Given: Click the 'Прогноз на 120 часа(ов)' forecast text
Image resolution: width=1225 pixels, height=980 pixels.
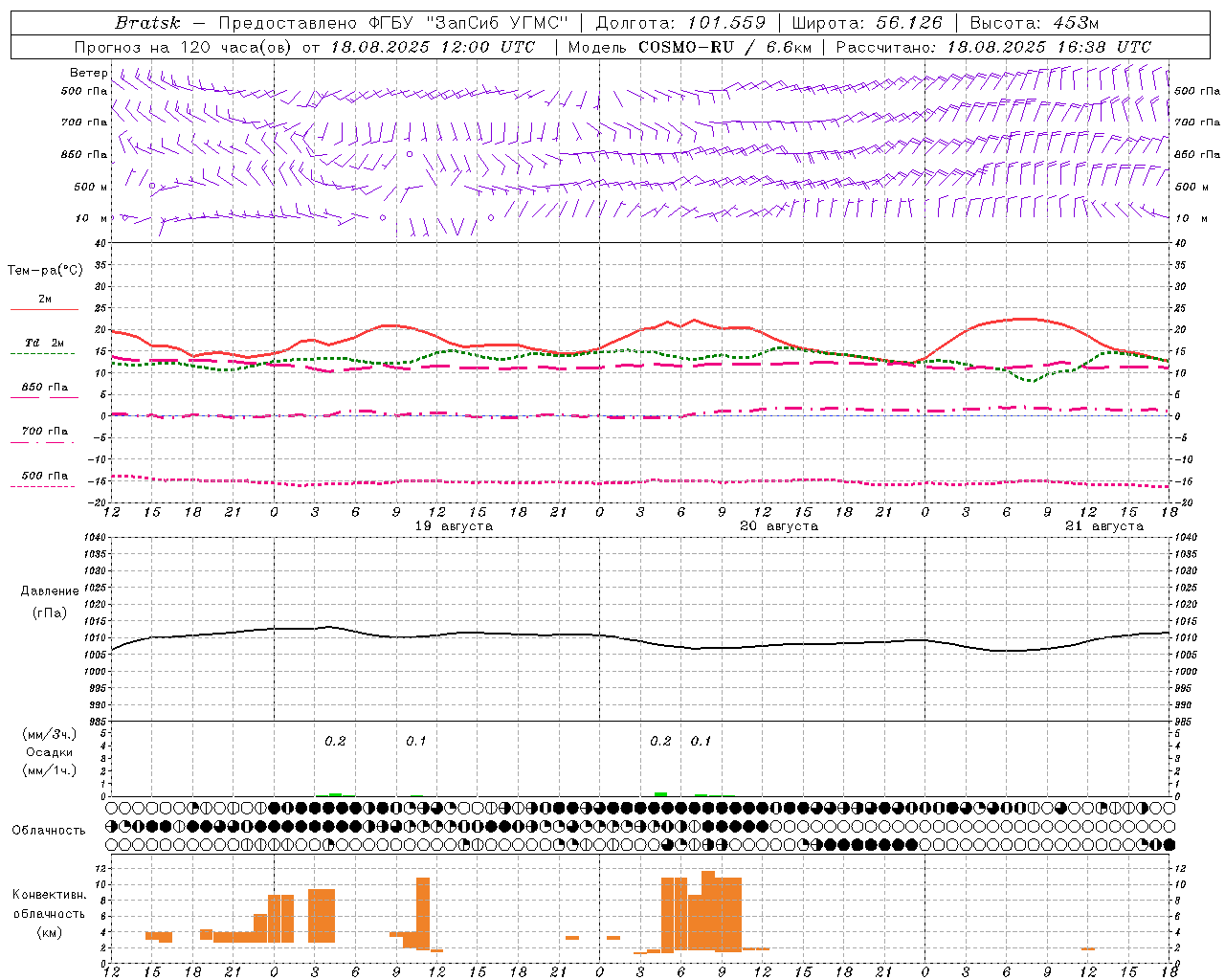Looking at the screenshot, I should point(184,47).
